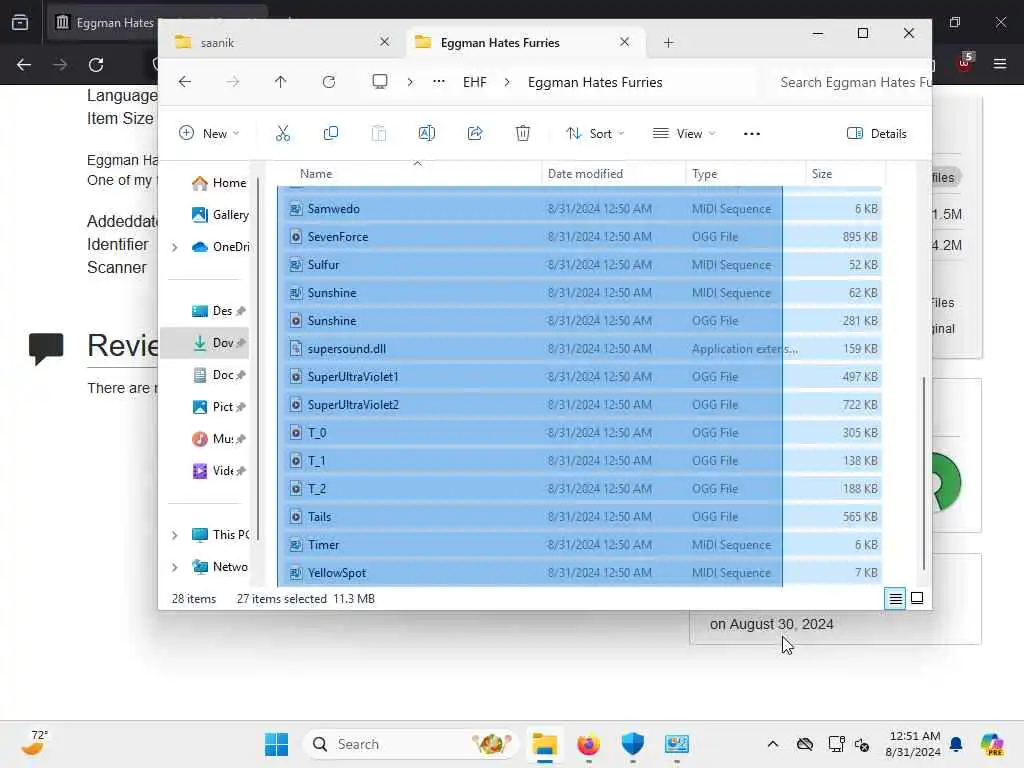Click the This PC monitor breadcrumb icon
Screen dimensions: 1024x768
click(379, 82)
